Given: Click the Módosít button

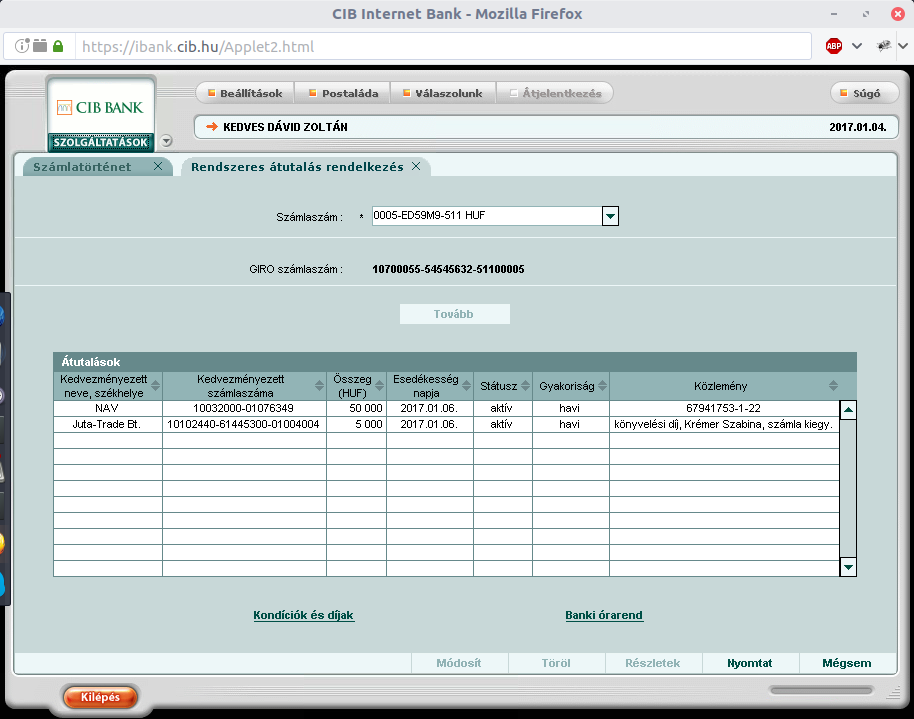Looking at the screenshot, I should tap(459, 663).
